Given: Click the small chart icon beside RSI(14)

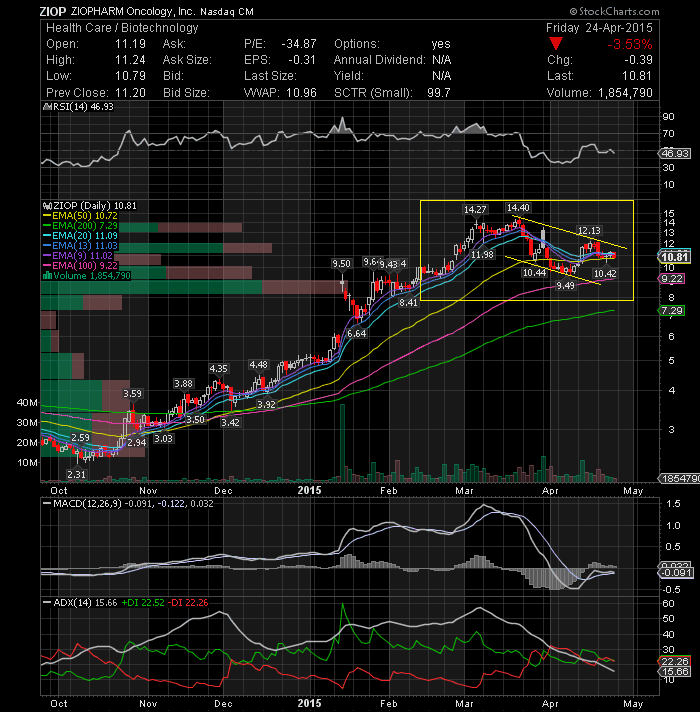Looking at the screenshot, I should click(x=47, y=107).
